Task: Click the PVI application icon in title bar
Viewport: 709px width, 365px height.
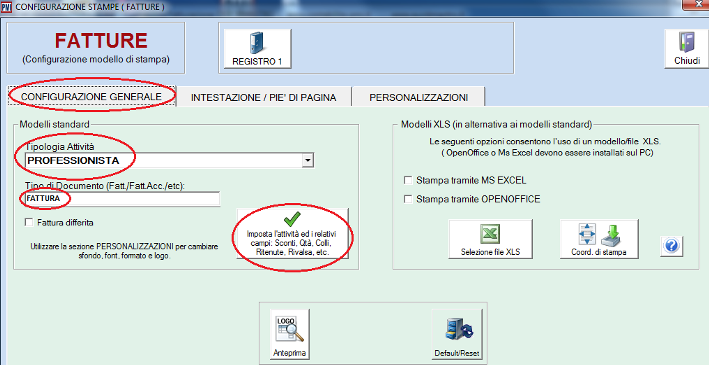Action: 6,7
